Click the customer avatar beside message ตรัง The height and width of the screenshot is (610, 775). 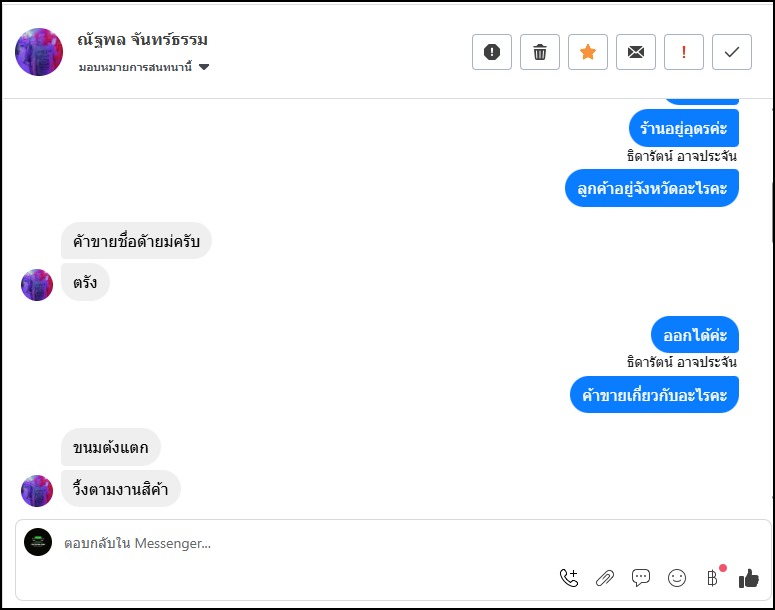point(37,285)
